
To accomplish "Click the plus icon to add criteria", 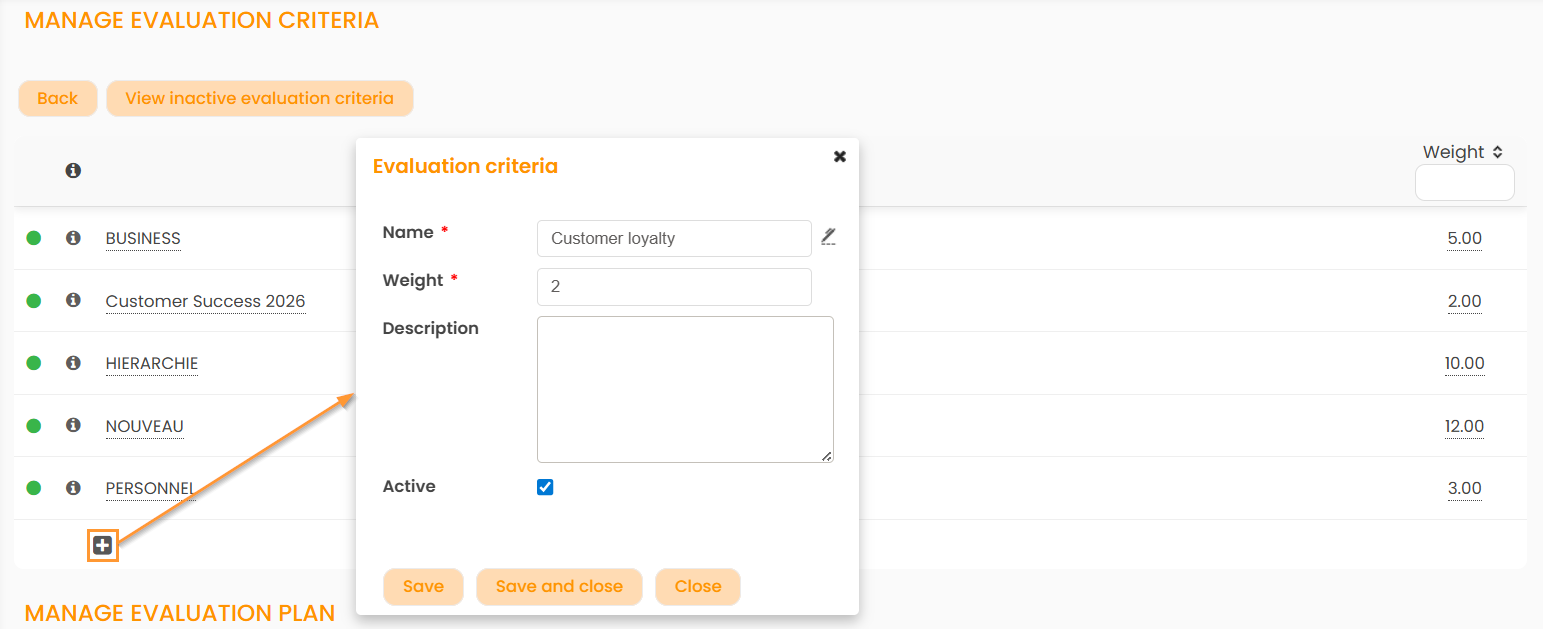I will tap(102, 545).
